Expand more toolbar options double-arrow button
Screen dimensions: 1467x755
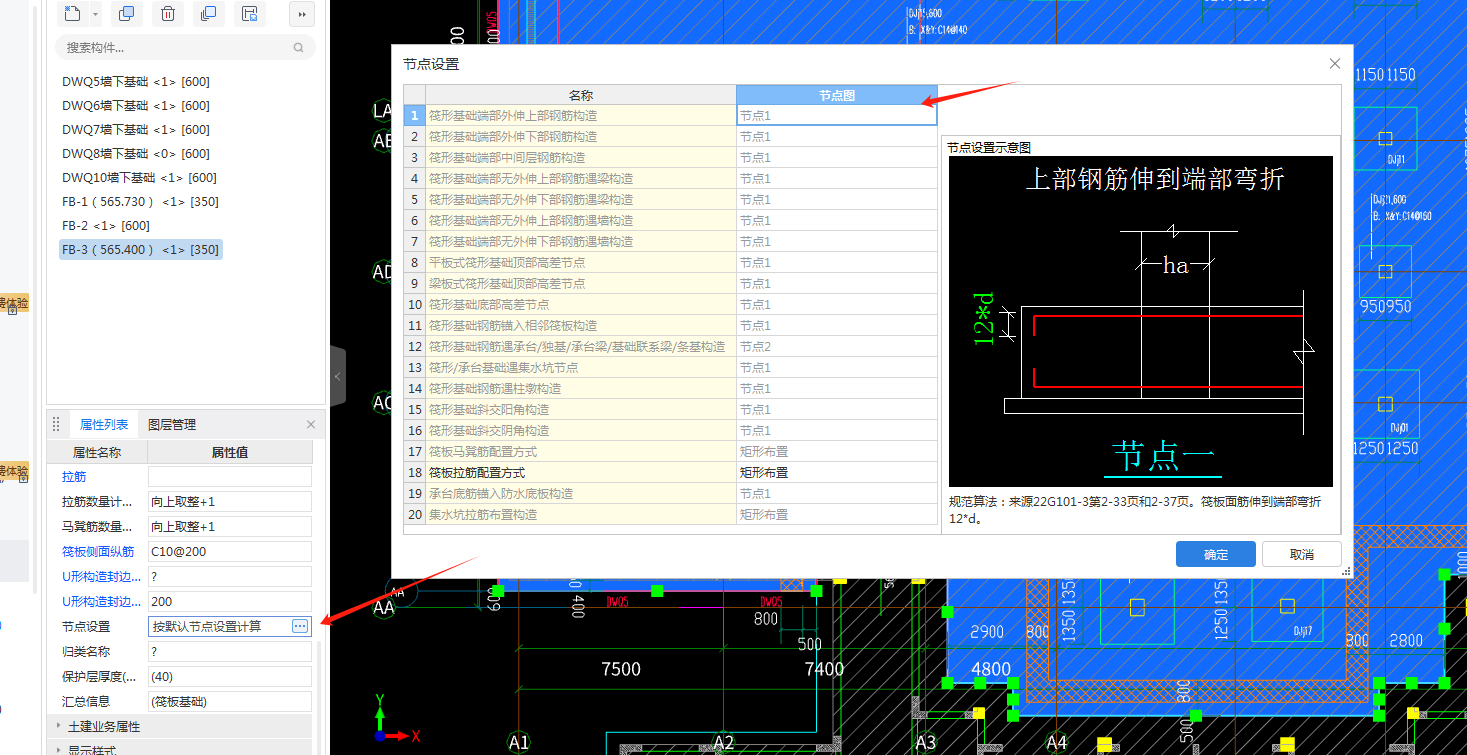click(301, 14)
